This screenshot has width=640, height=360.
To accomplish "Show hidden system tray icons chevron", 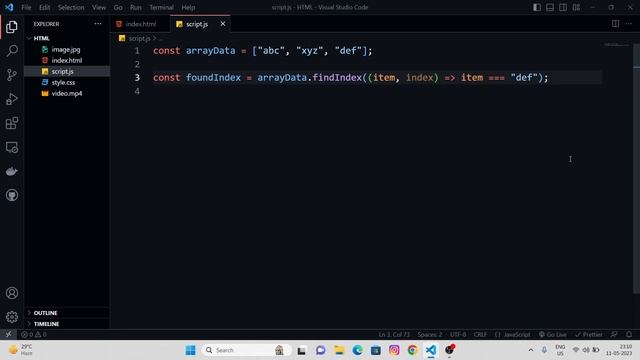I will pos(531,350).
